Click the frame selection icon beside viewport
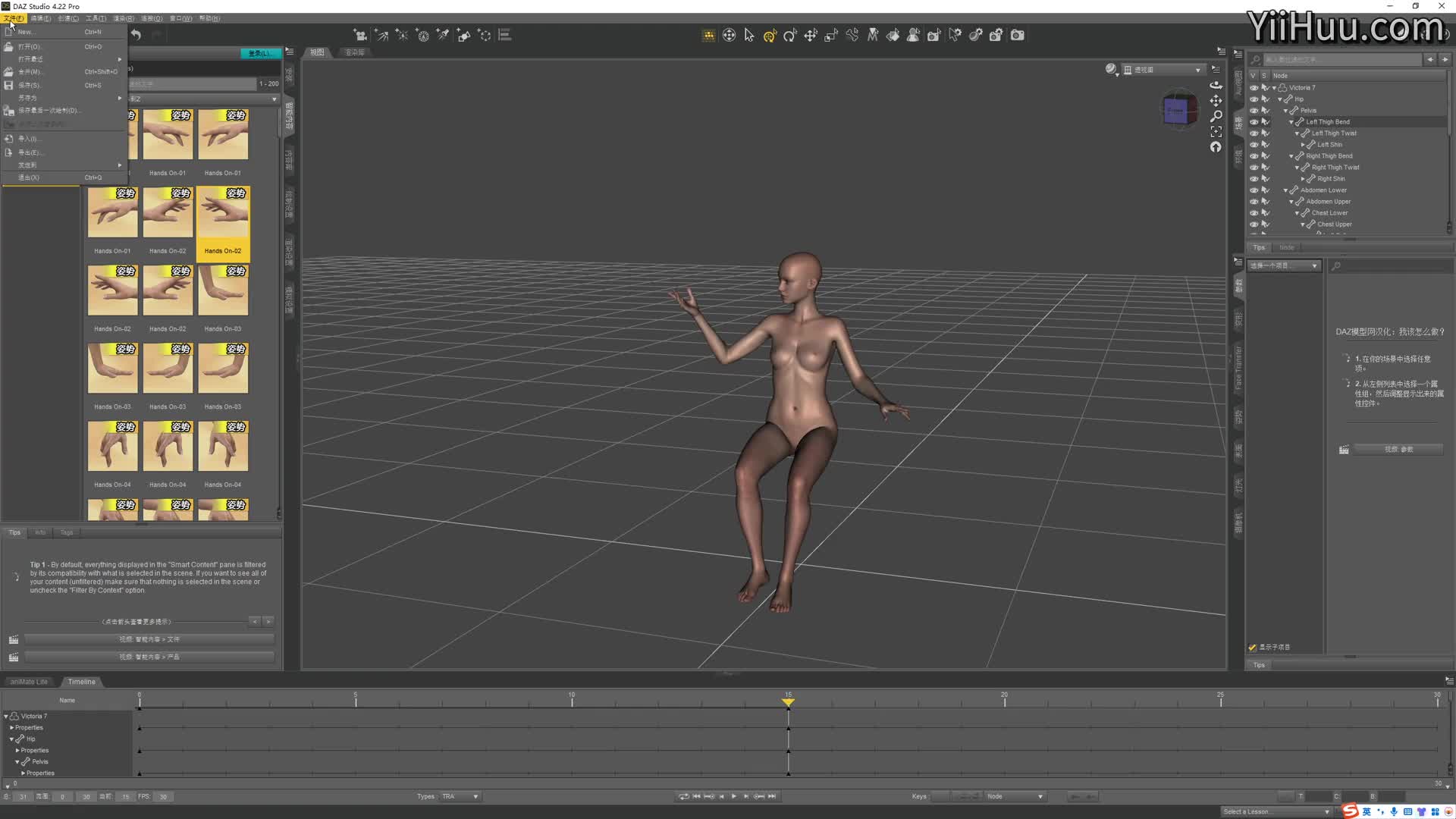 (1216, 132)
